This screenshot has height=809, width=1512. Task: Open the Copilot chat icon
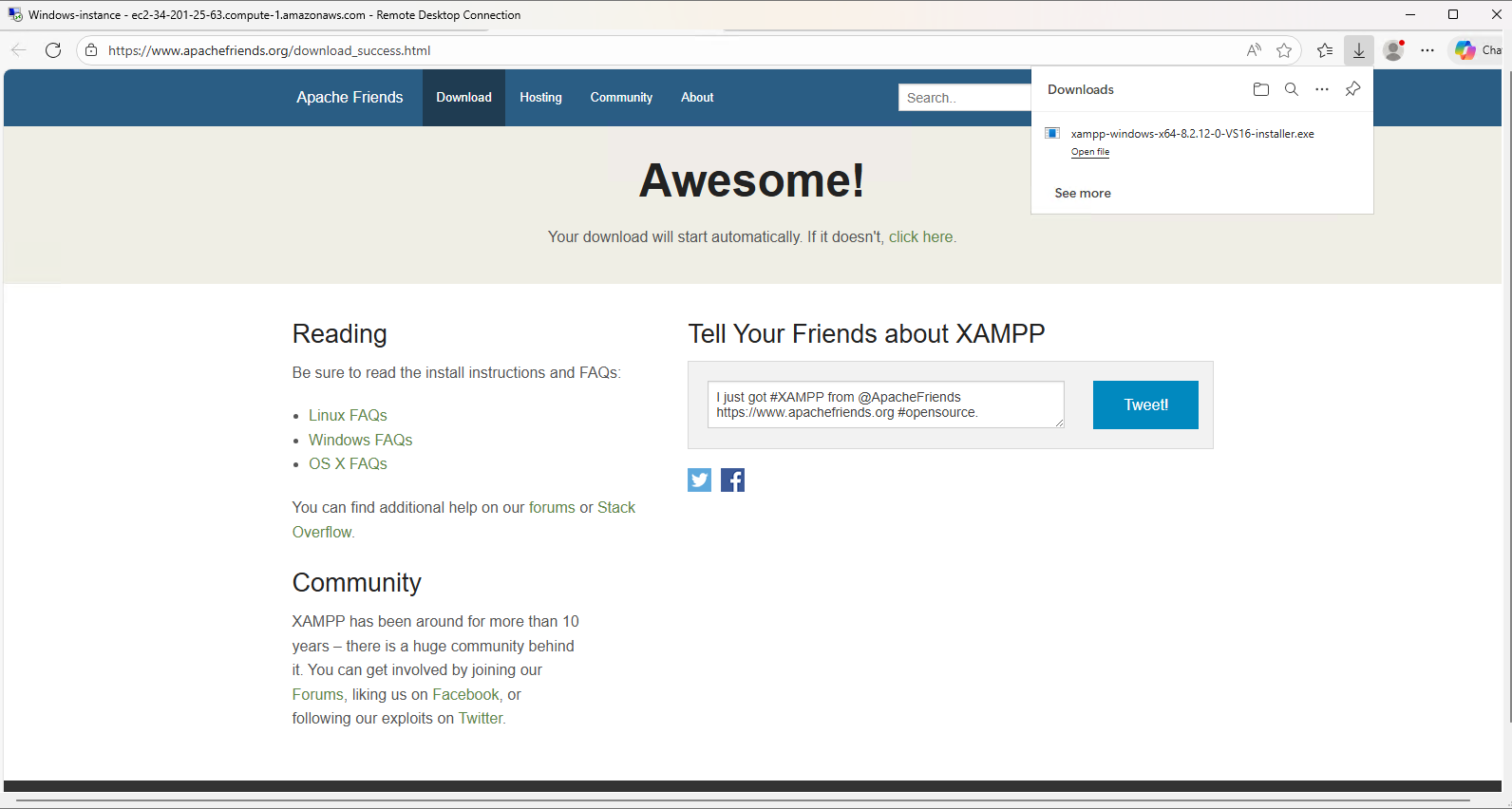point(1465,50)
